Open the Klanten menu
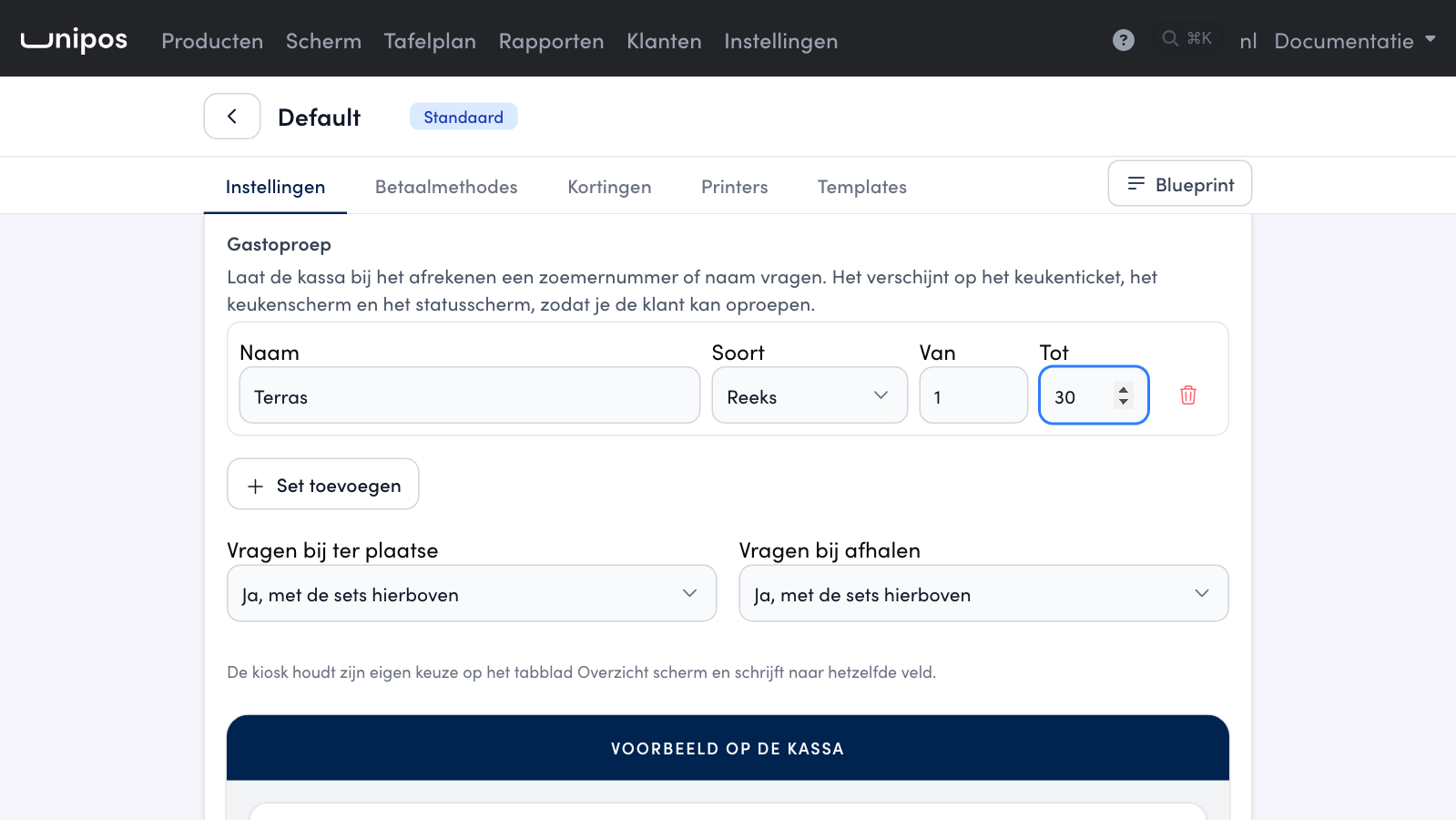Image resolution: width=1456 pixels, height=820 pixels. pos(664,41)
